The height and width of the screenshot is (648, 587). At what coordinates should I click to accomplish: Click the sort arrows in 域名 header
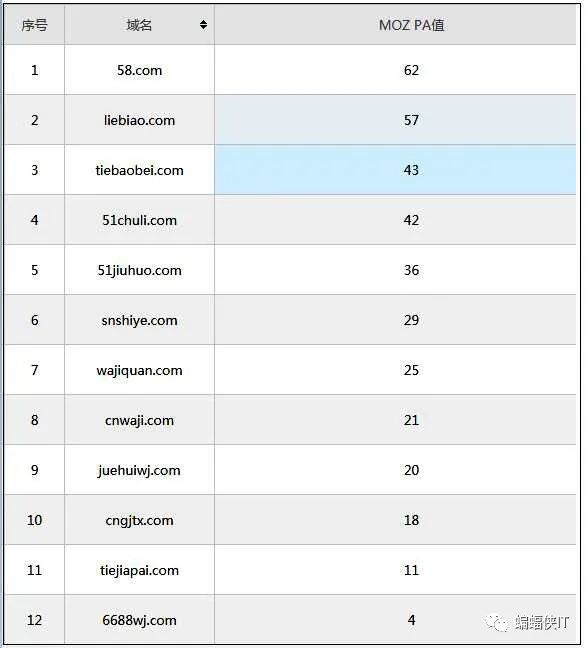click(x=203, y=25)
